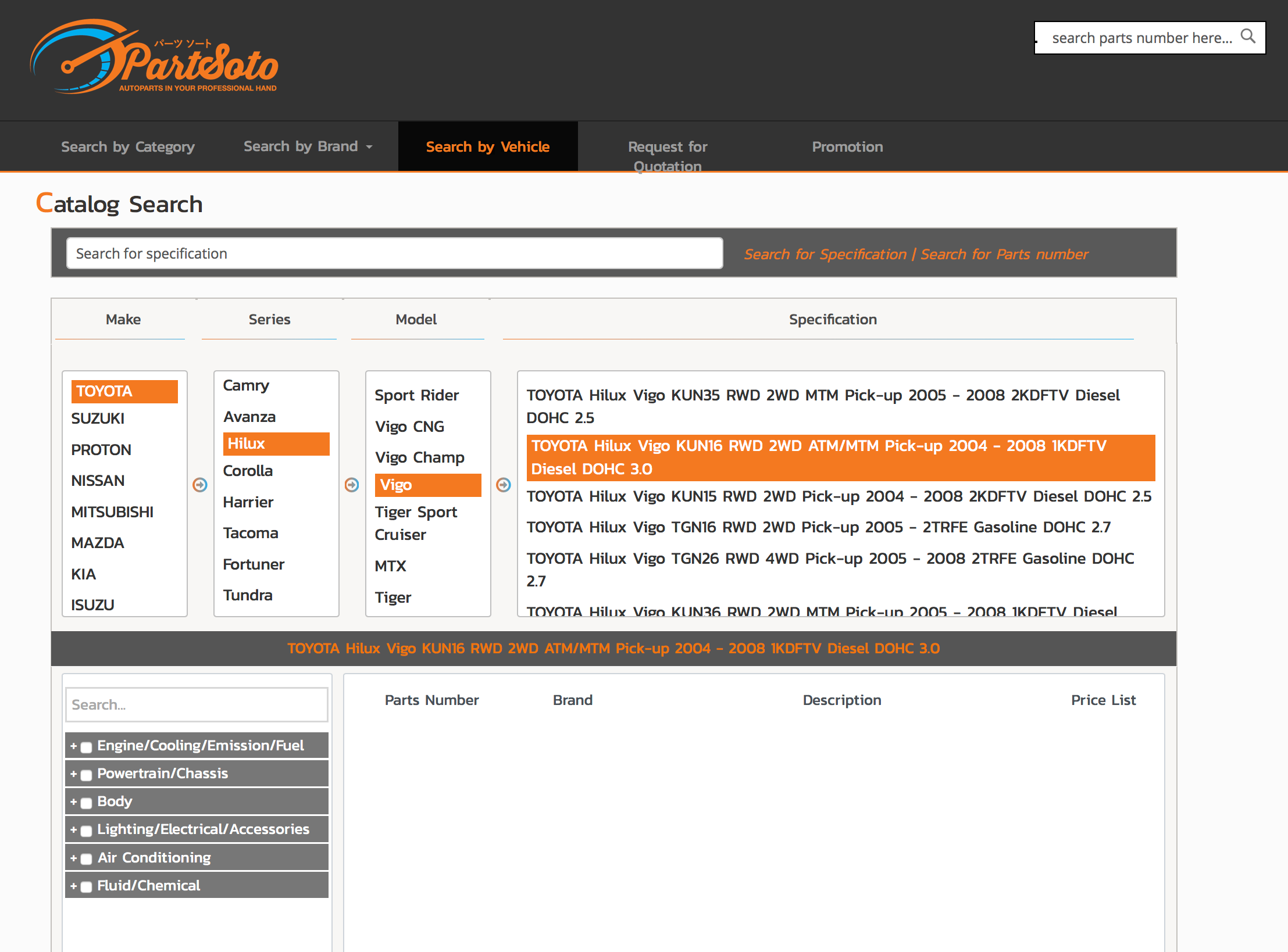Check the Air Conditioning checkbox
The image size is (1288, 952).
[86, 860]
